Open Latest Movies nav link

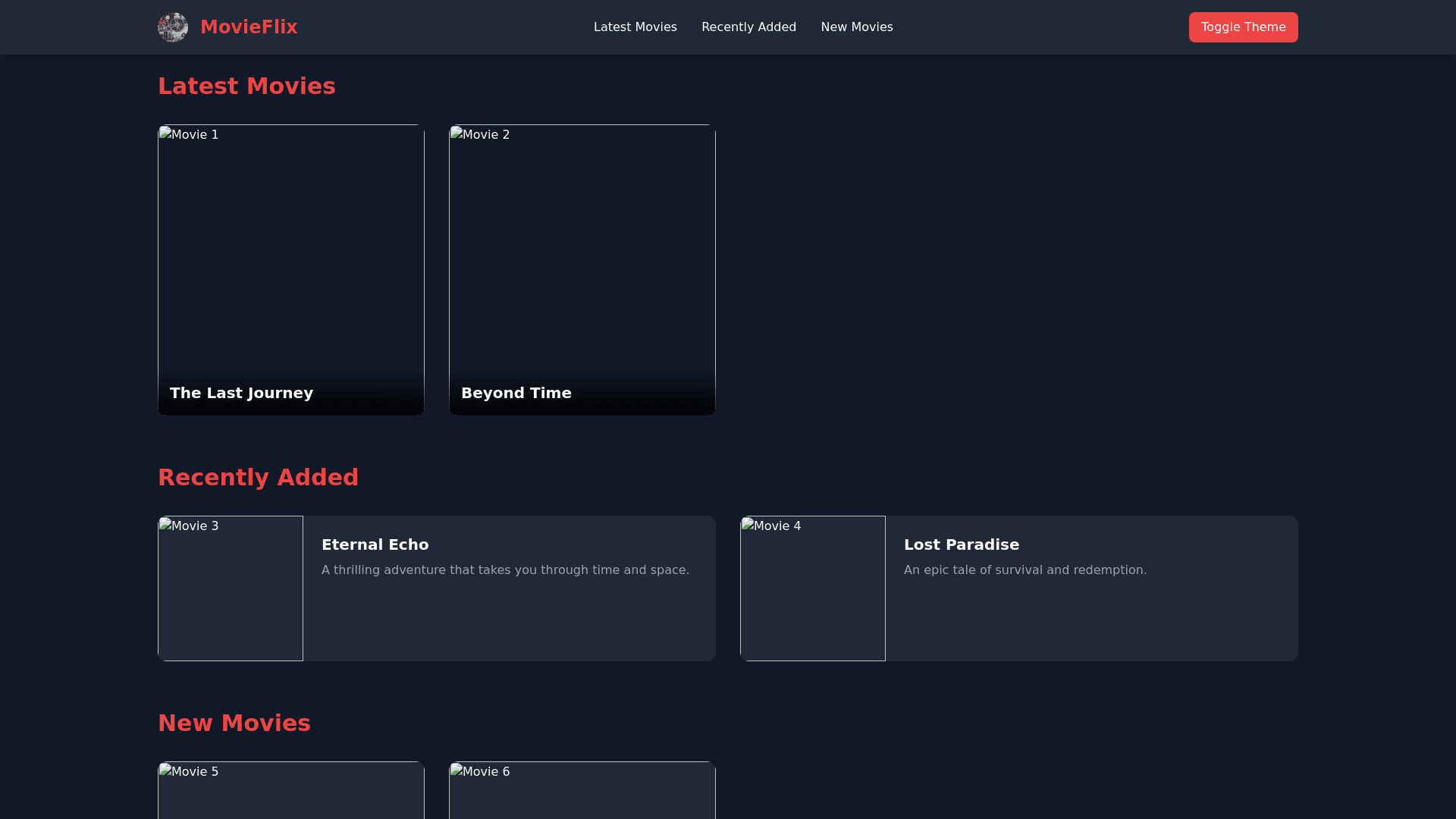[635, 27]
